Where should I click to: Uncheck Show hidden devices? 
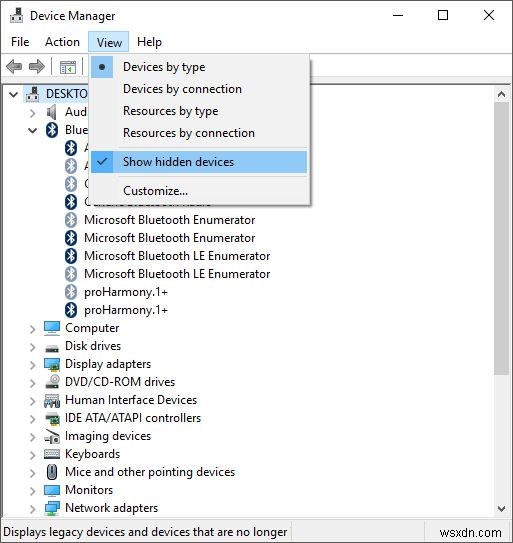point(199,162)
